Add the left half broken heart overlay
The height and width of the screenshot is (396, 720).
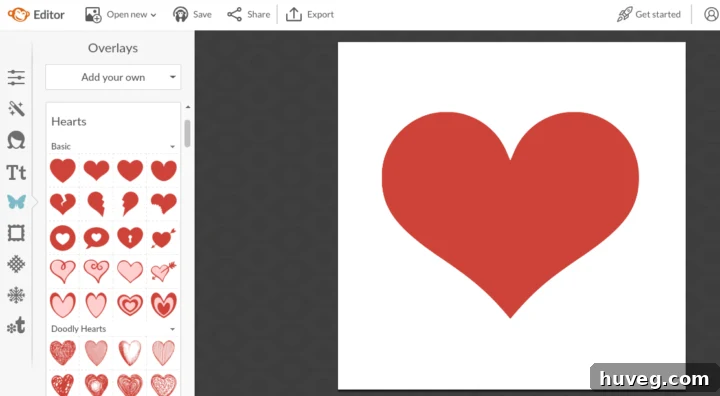point(96,204)
